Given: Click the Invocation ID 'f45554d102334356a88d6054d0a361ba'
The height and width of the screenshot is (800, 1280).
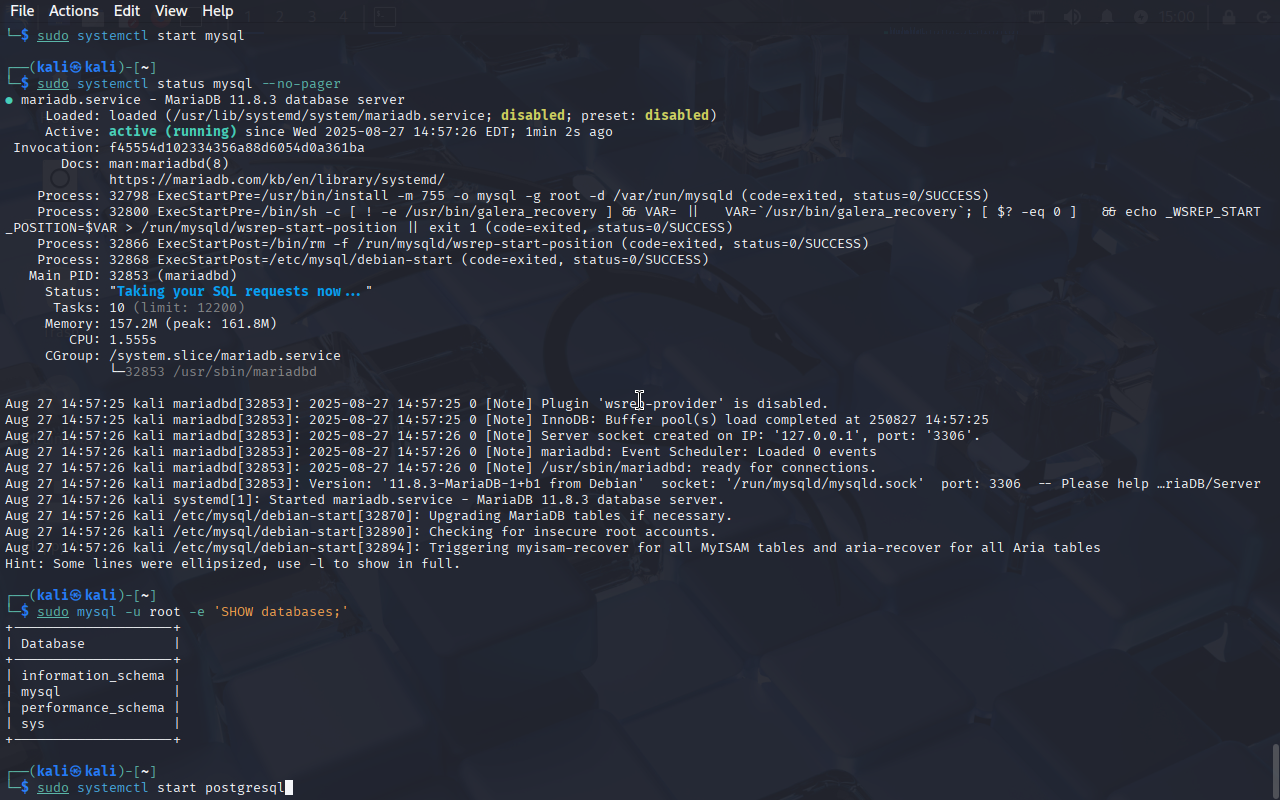Looking at the screenshot, I should coord(237,148).
